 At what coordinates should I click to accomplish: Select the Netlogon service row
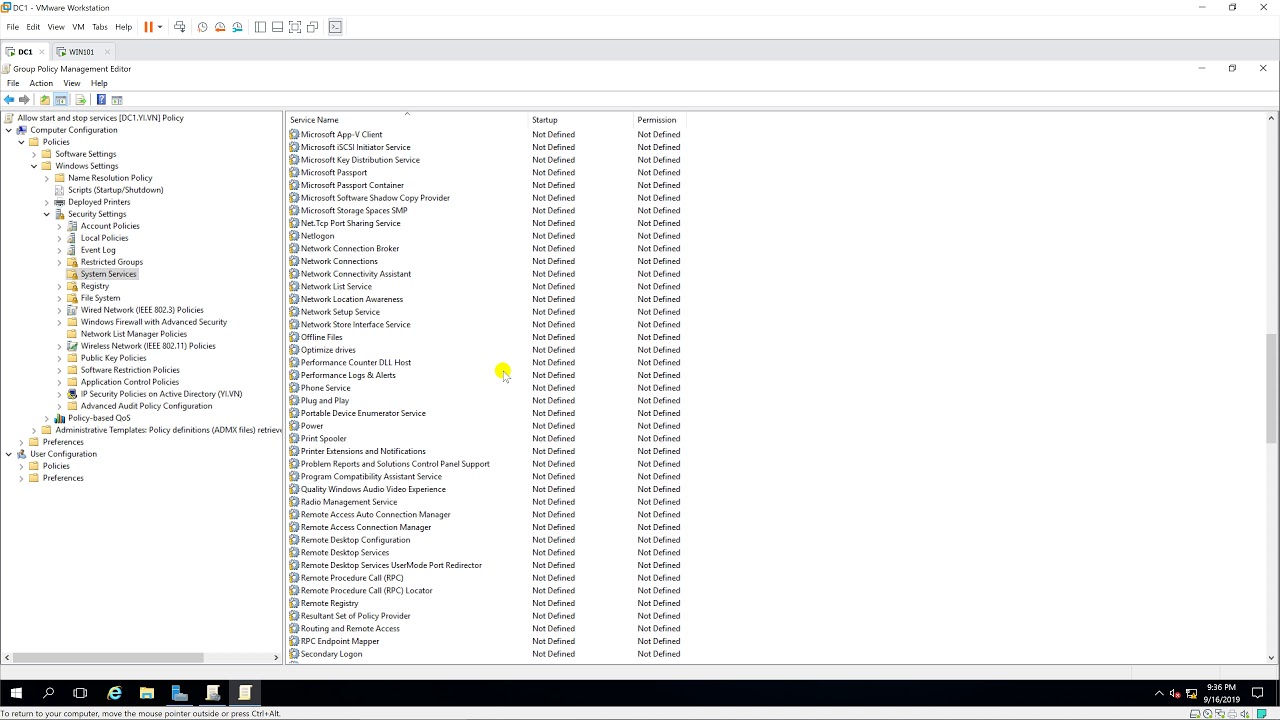[317, 236]
